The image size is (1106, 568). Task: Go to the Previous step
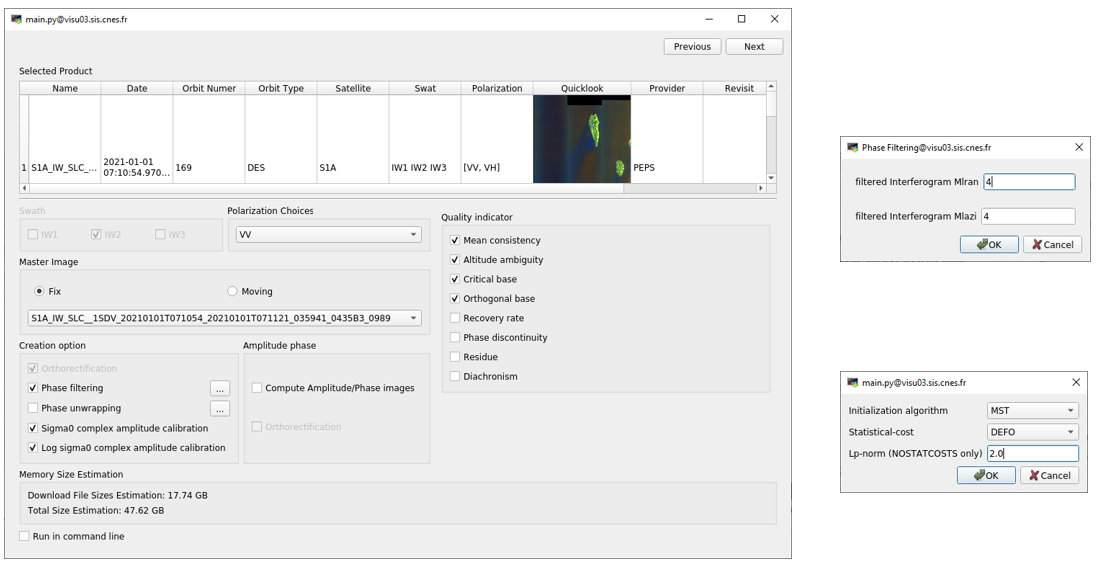pyautogui.click(x=692, y=47)
